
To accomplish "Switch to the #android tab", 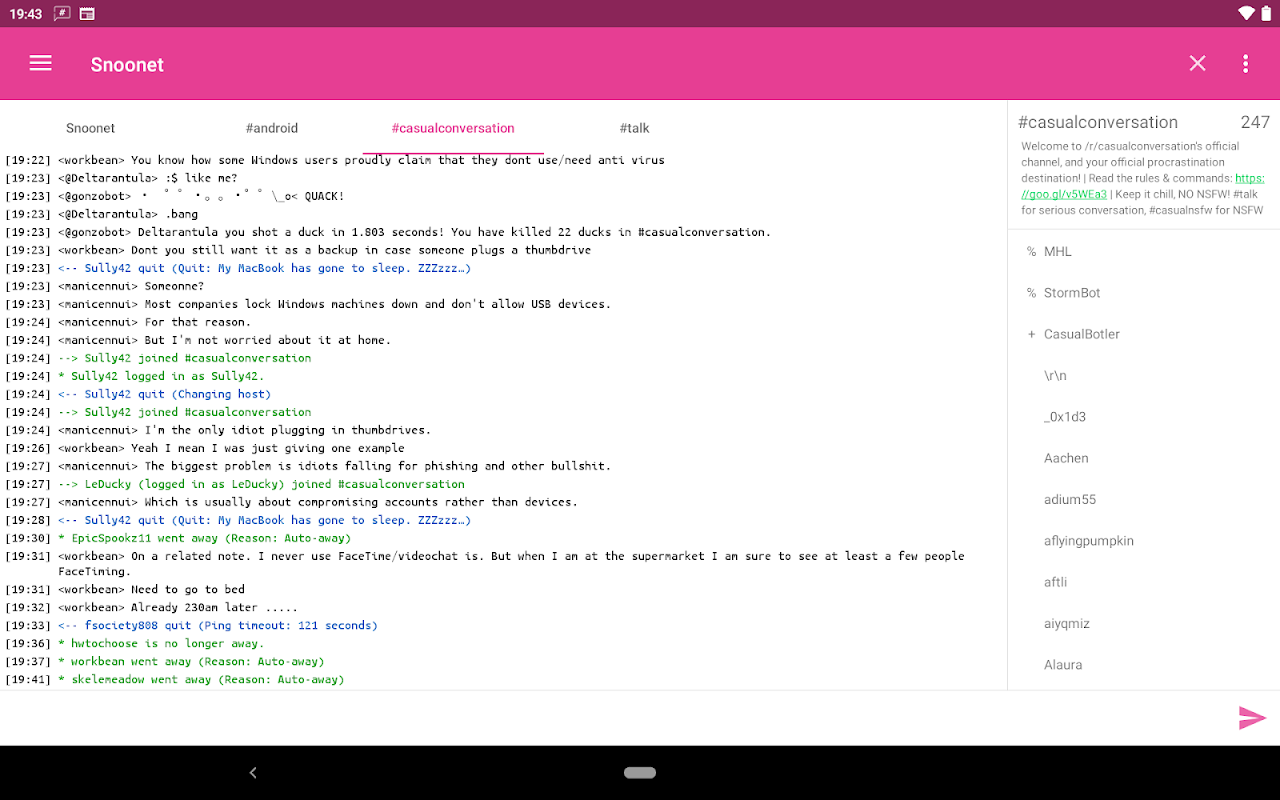I will (x=272, y=128).
